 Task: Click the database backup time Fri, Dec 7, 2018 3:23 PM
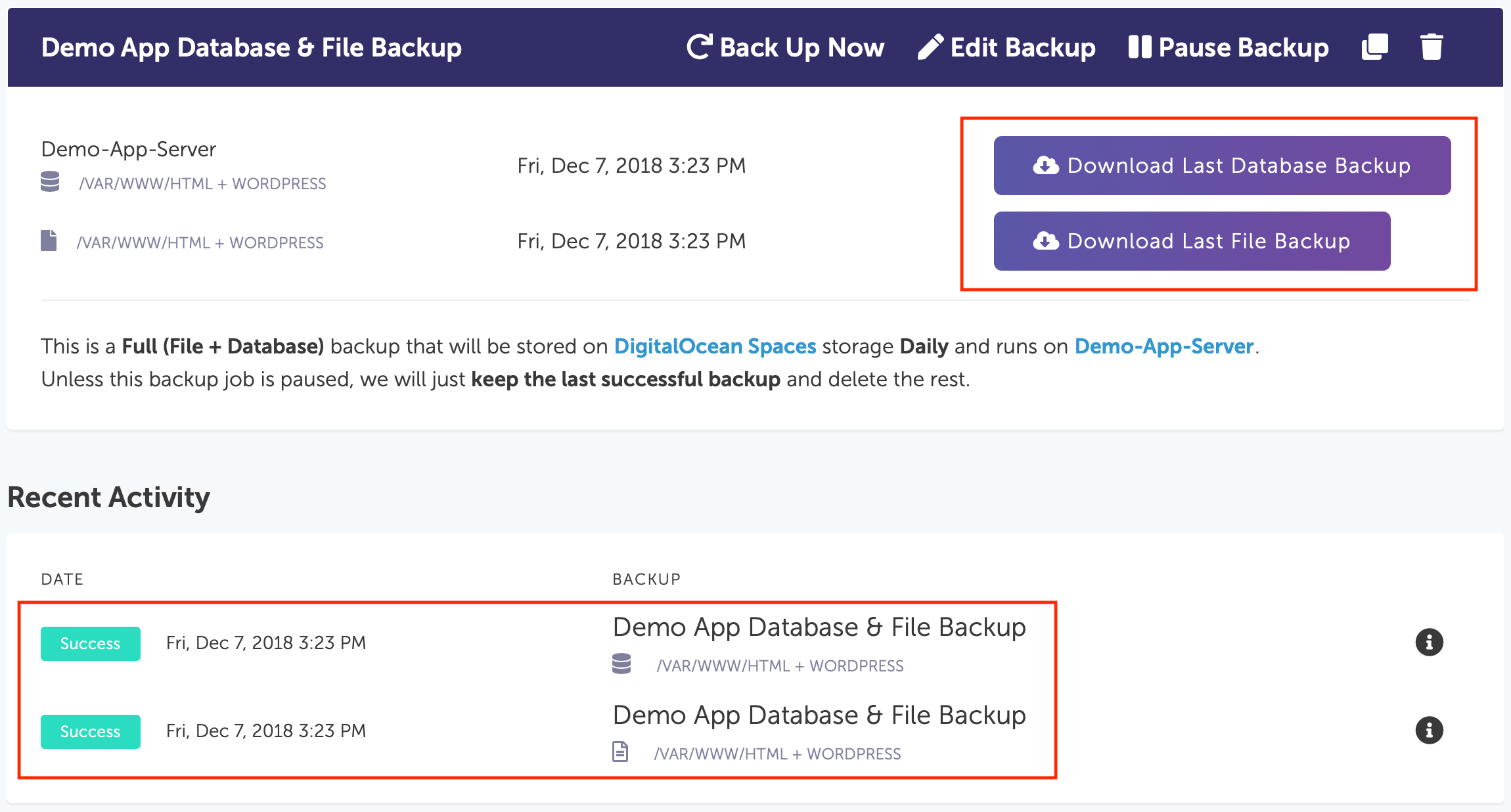[631, 166]
